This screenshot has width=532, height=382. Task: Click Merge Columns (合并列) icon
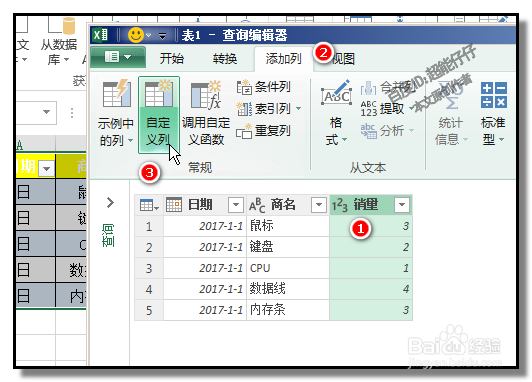368,88
